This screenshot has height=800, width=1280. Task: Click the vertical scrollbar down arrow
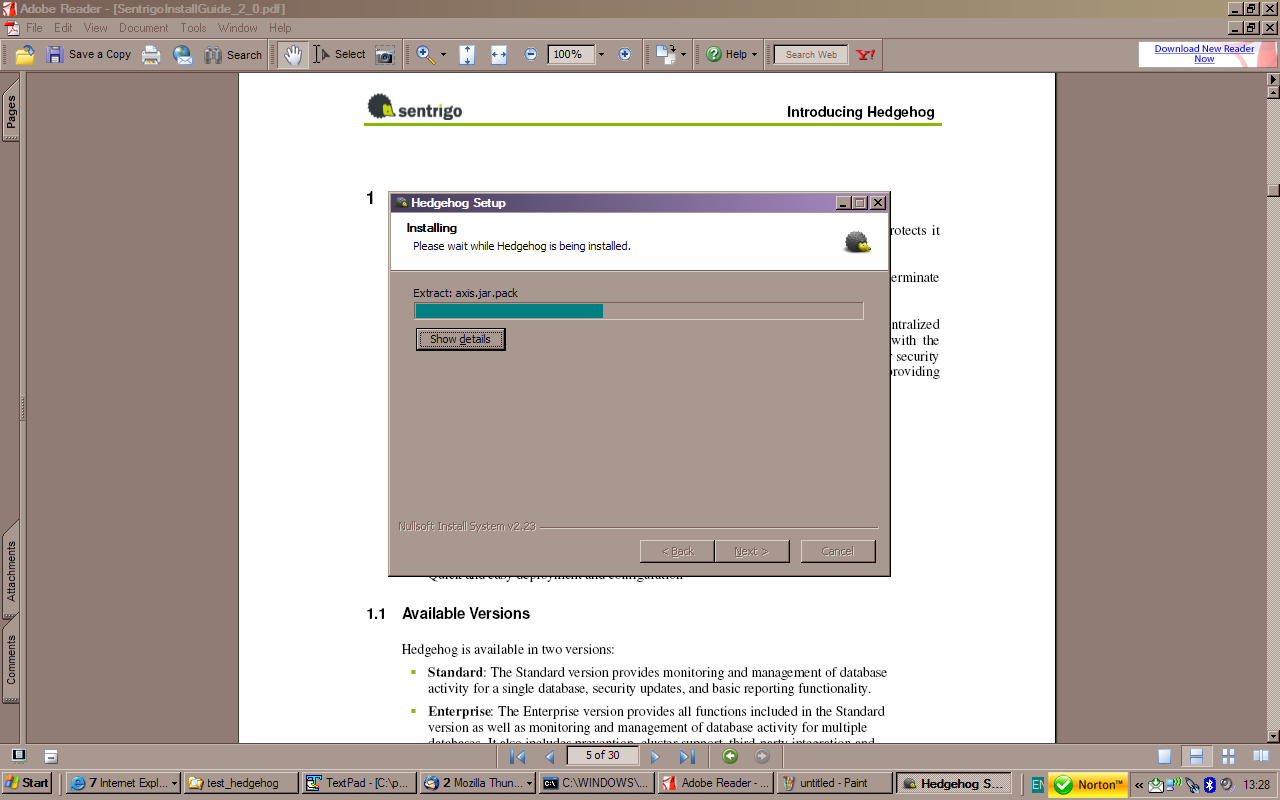coord(1273,735)
